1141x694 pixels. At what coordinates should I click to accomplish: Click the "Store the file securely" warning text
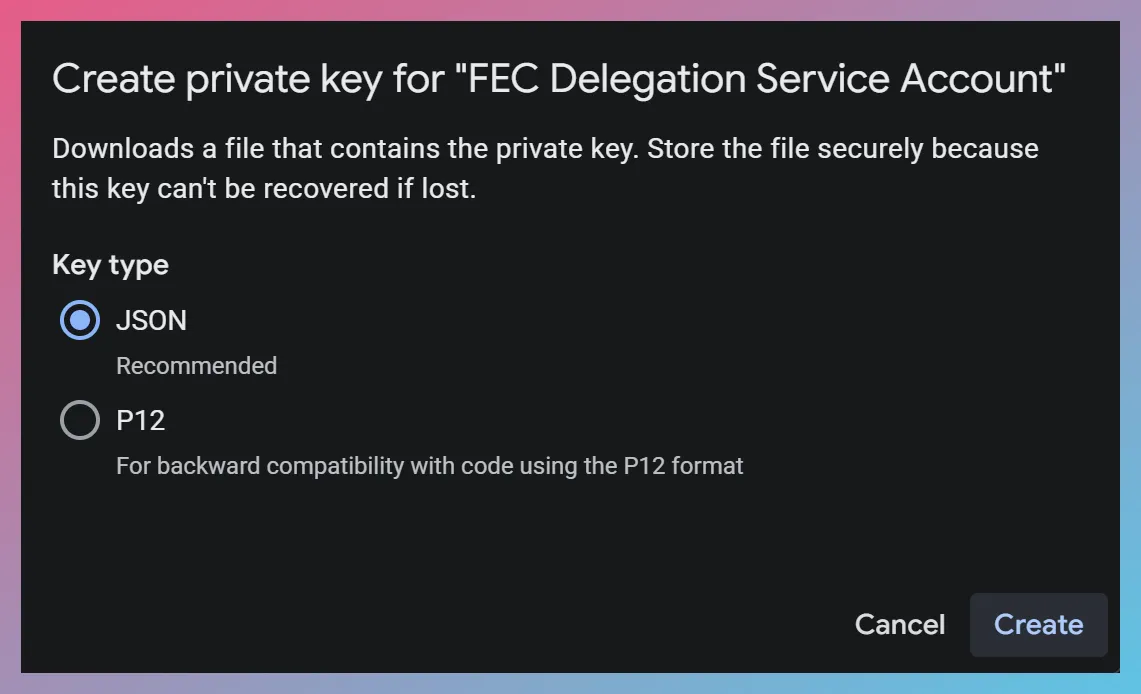[787, 149]
